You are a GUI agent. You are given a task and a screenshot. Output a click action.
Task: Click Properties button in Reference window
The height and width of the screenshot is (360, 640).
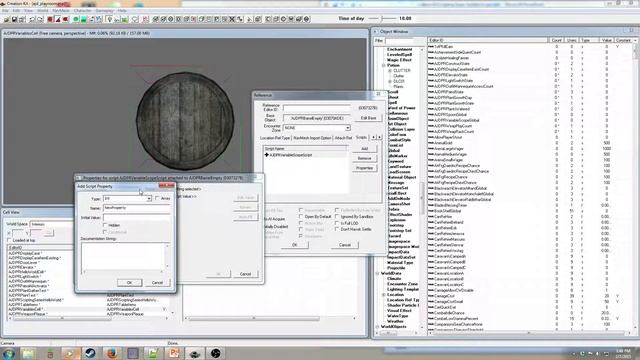point(364,168)
